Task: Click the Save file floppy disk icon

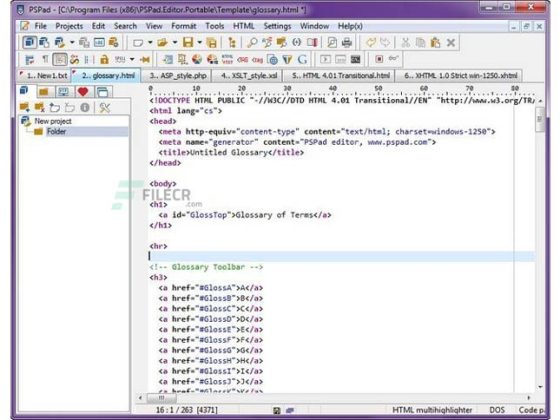Action: coord(188,42)
